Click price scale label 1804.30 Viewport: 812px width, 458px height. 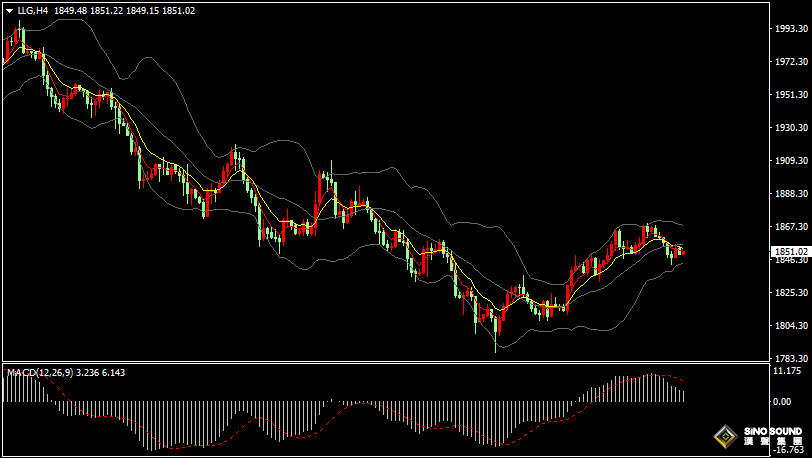coord(792,326)
